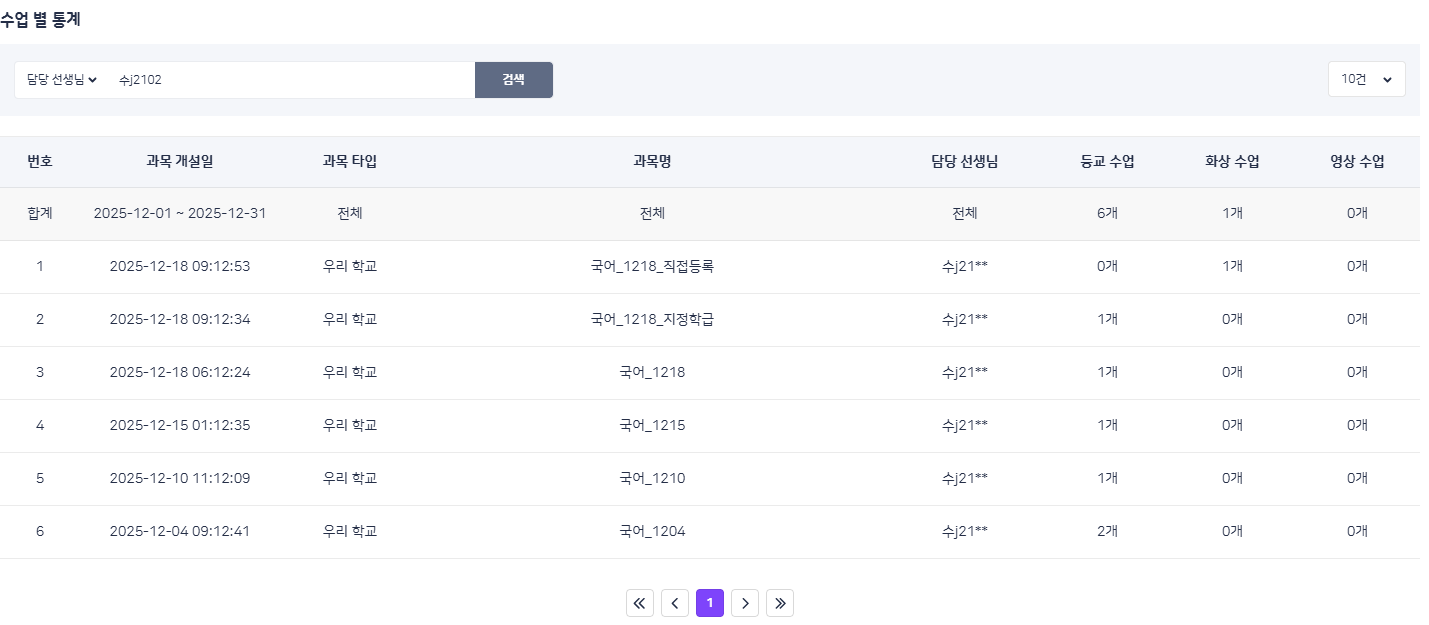1429x625 pixels.
Task: Click the 담당 선생님 column header
Action: [x=965, y=162]
